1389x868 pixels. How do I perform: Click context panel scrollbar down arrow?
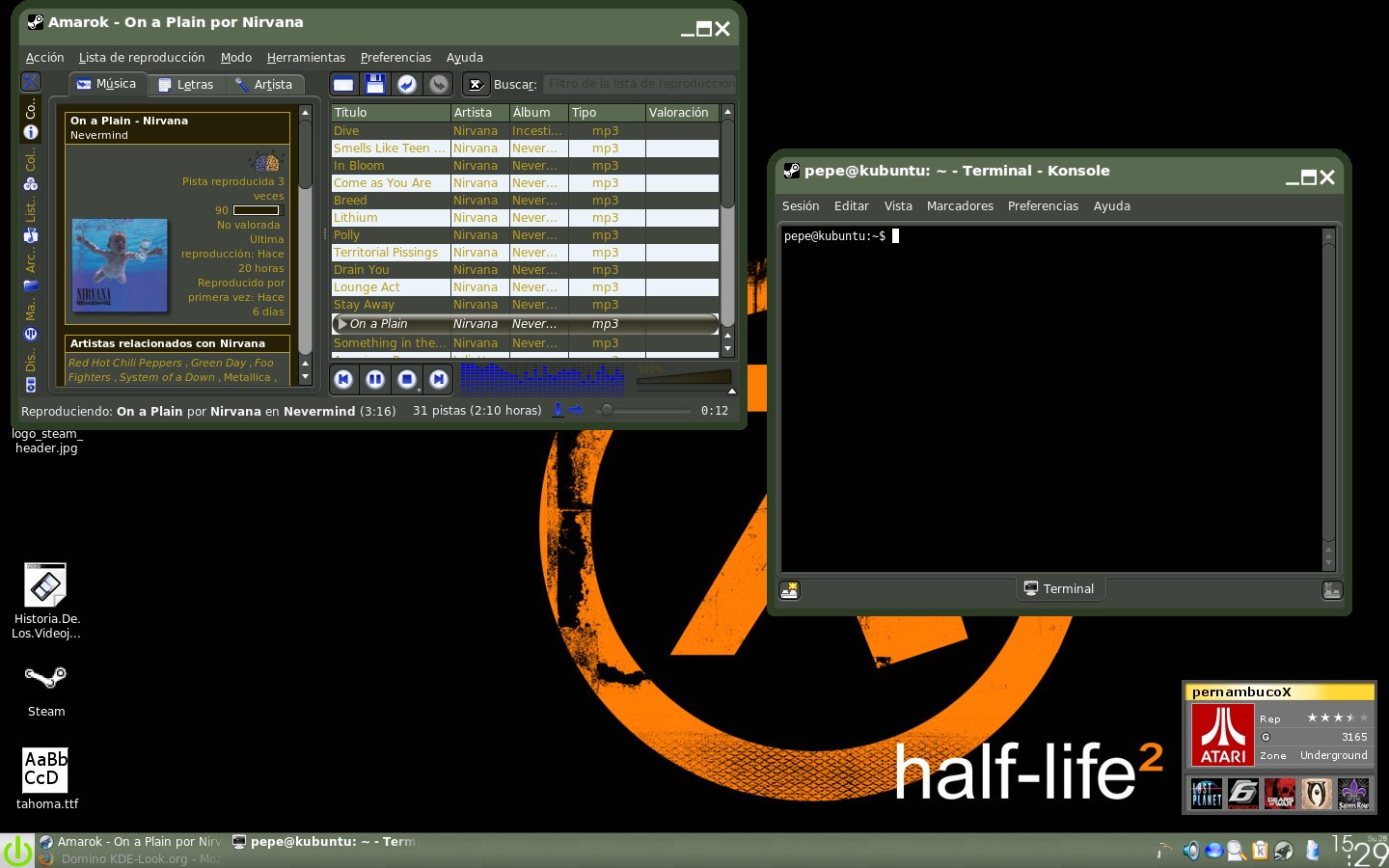pyautogui.click(x=306, y=377)
